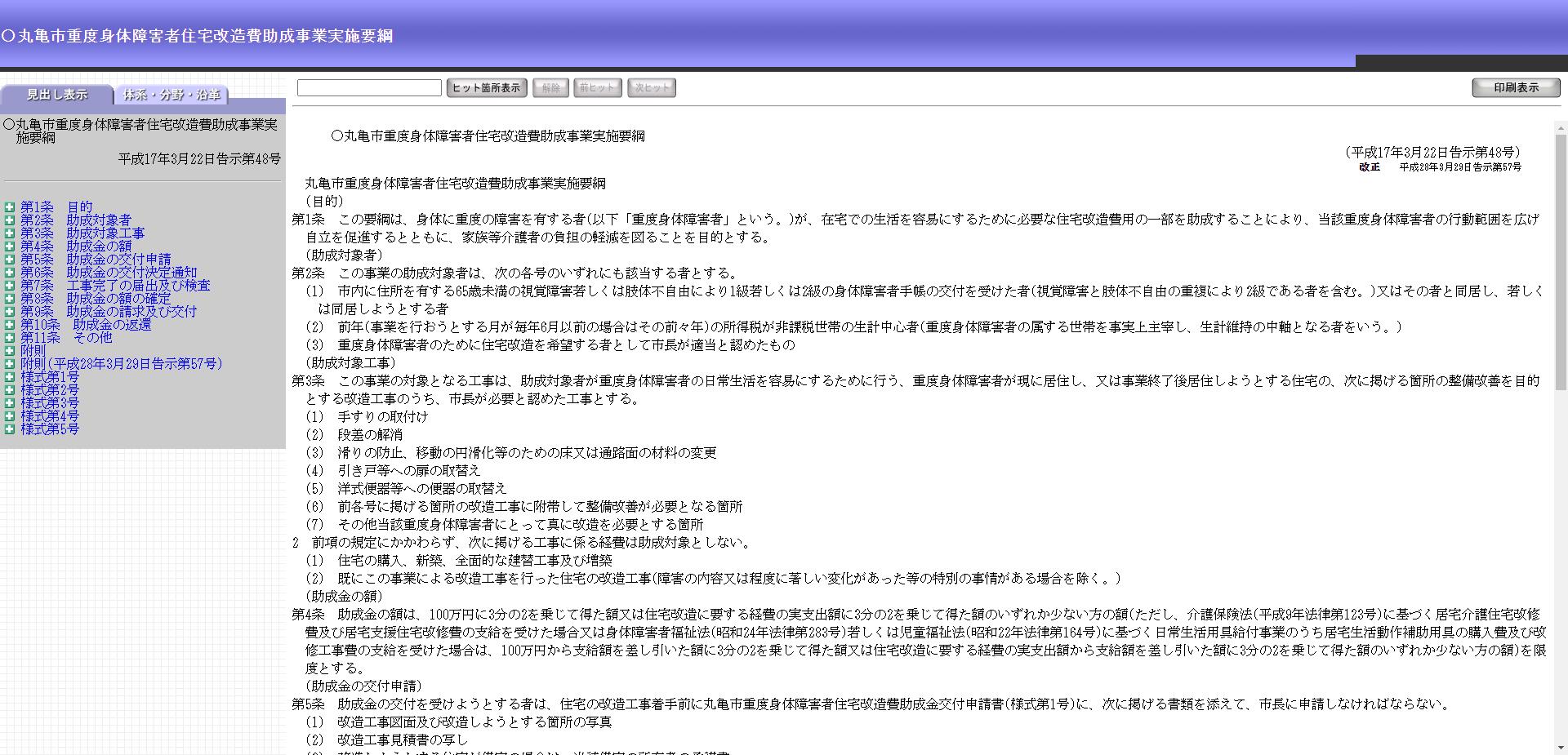
Task: Expand 様式第1号 with its plus icon
Action: 11,377
